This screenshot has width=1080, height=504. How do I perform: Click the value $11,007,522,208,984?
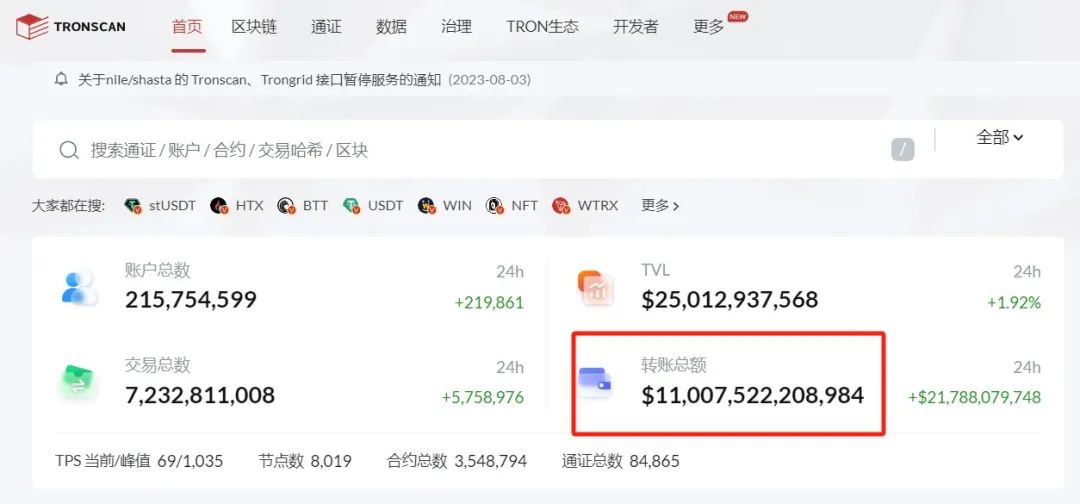click(x=752, y=395)
